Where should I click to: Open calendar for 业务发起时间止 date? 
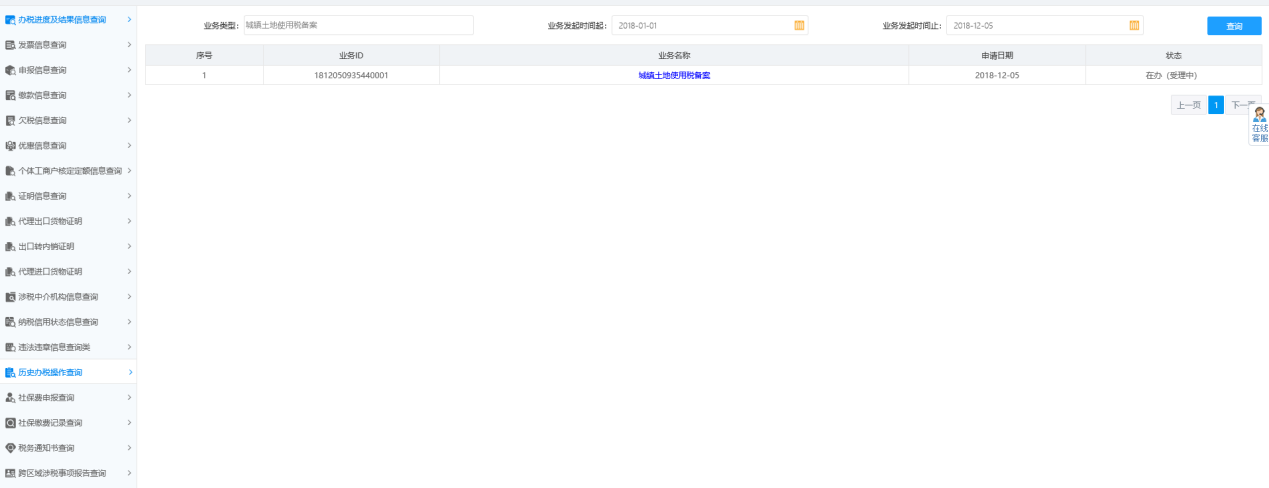[x=1134, y=25]
